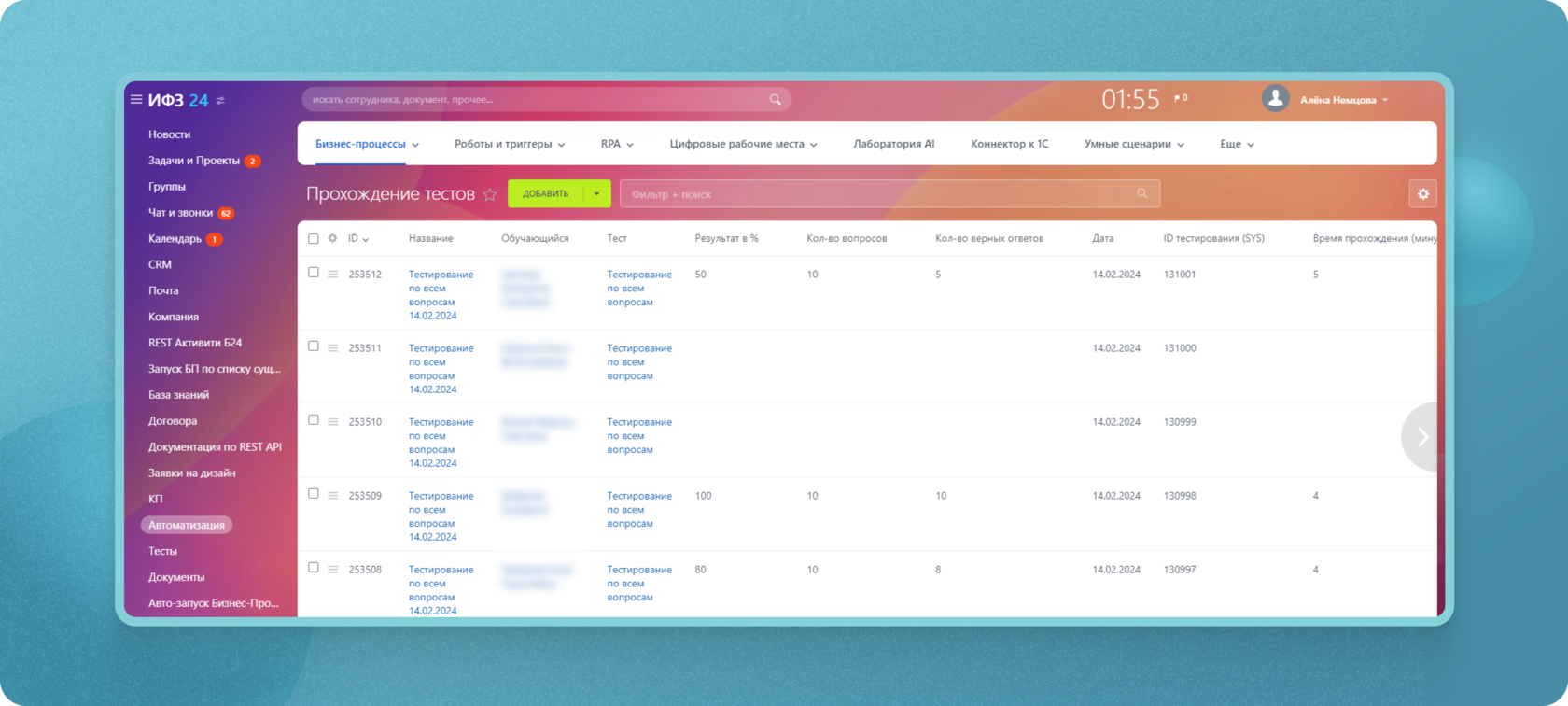Click the Задачи и Проекты badge 2

(252, 161)
